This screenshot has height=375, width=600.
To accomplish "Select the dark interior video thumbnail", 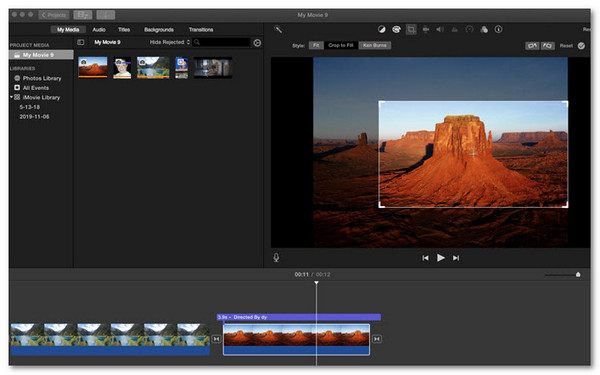I will (213, 68).
